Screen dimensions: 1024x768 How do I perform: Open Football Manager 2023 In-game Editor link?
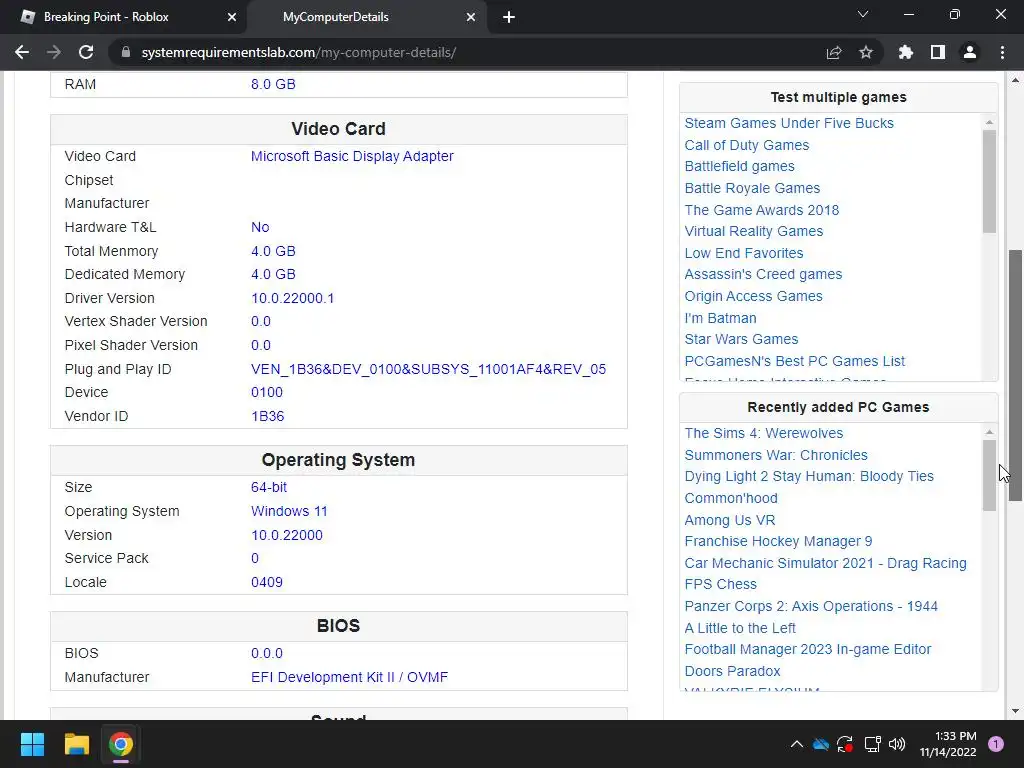click(808, 649)
